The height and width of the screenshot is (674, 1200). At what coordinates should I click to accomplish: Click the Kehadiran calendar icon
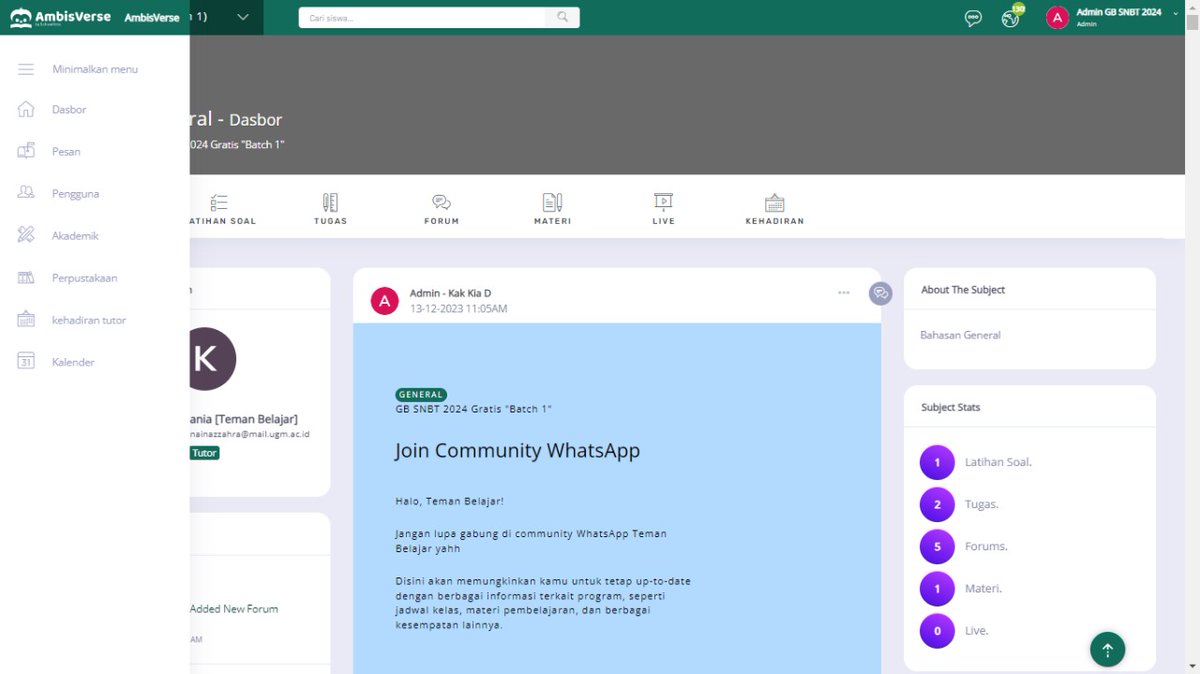tap(774, 202)
